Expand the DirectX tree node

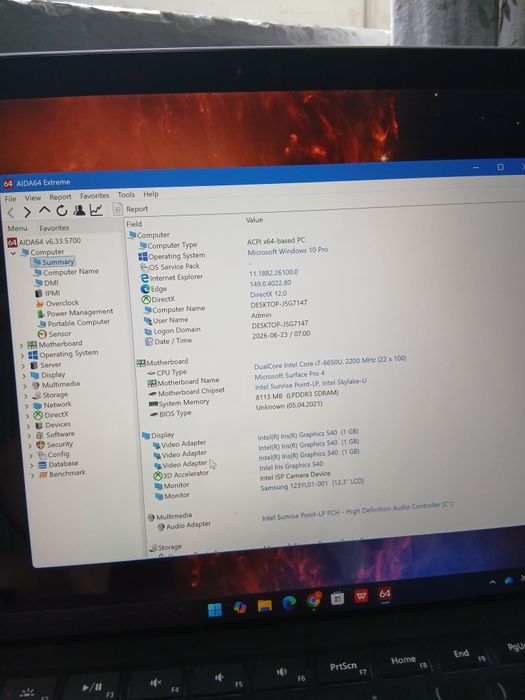point(28,417)
